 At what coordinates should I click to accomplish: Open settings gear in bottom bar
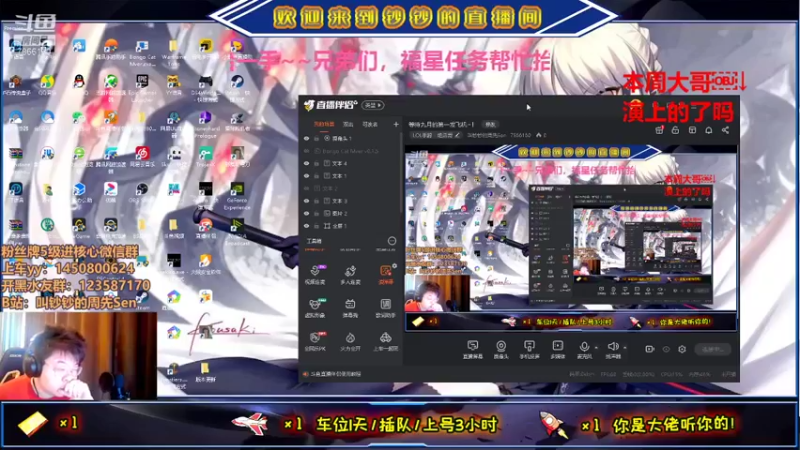(x=682, y=349)
